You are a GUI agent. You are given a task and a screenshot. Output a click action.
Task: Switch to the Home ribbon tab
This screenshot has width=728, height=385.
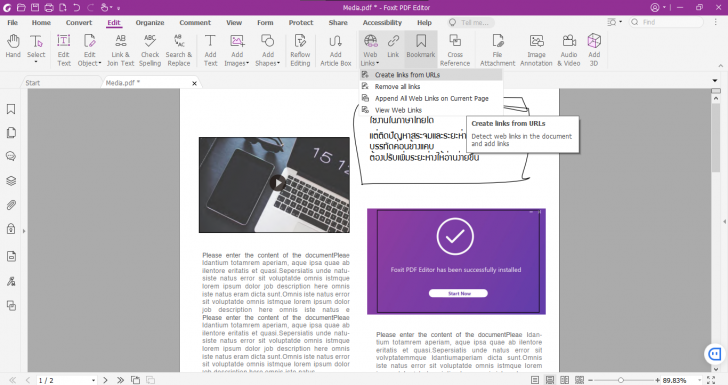point(41,22)
